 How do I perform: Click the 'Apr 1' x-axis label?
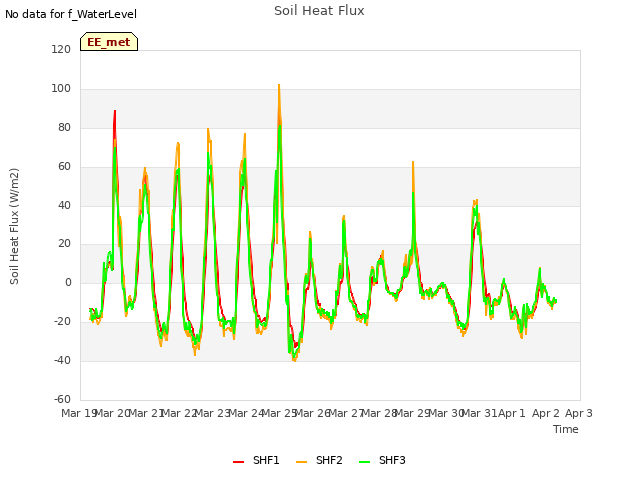point(512,413)
